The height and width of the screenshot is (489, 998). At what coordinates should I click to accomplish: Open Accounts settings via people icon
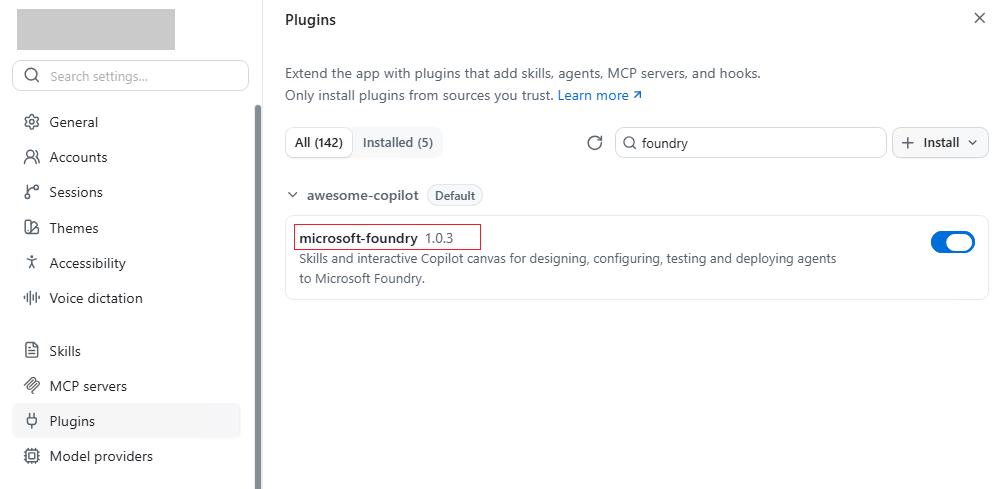pos(31,157)
